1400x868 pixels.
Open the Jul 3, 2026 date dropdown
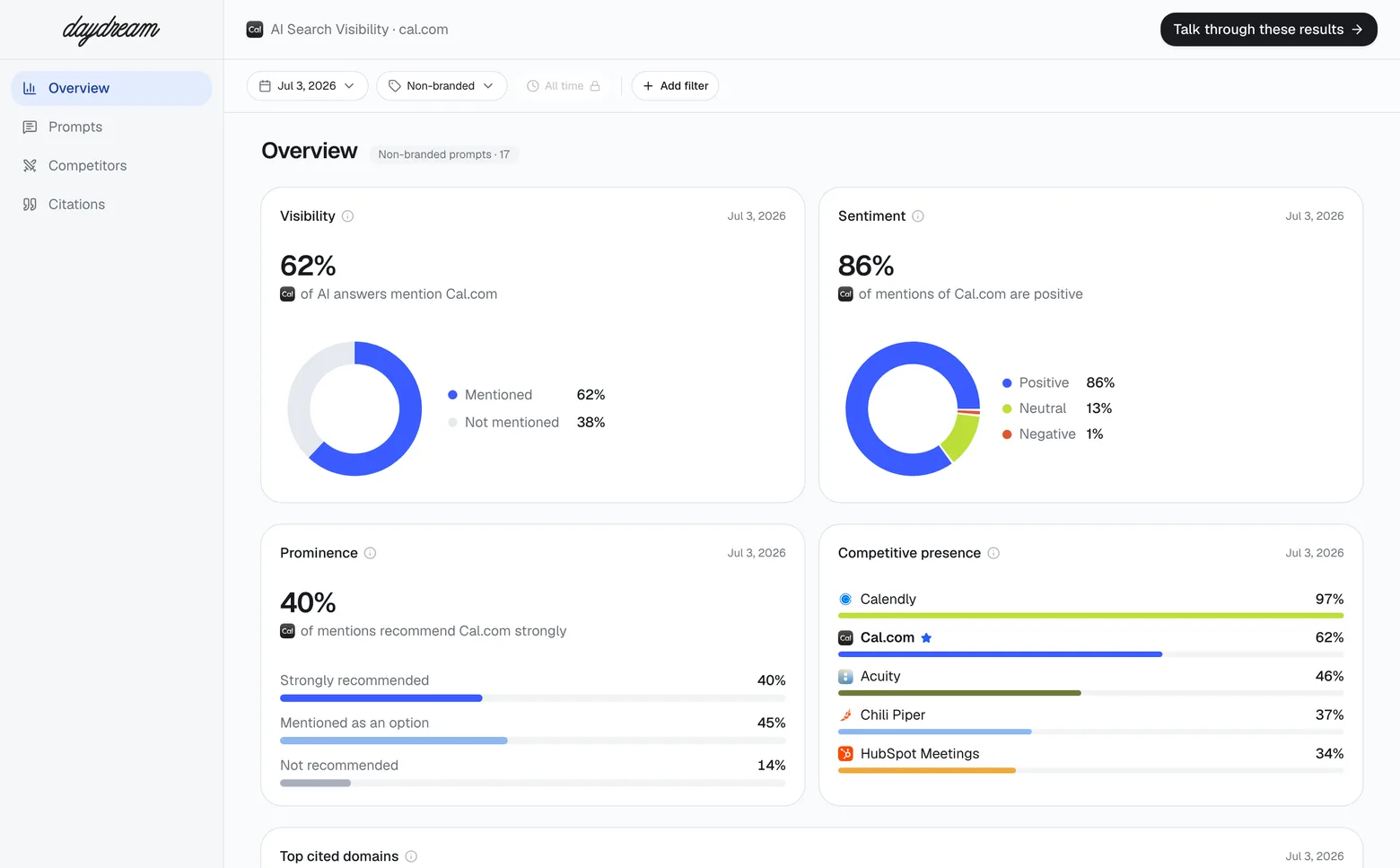(x=307, y=86)
